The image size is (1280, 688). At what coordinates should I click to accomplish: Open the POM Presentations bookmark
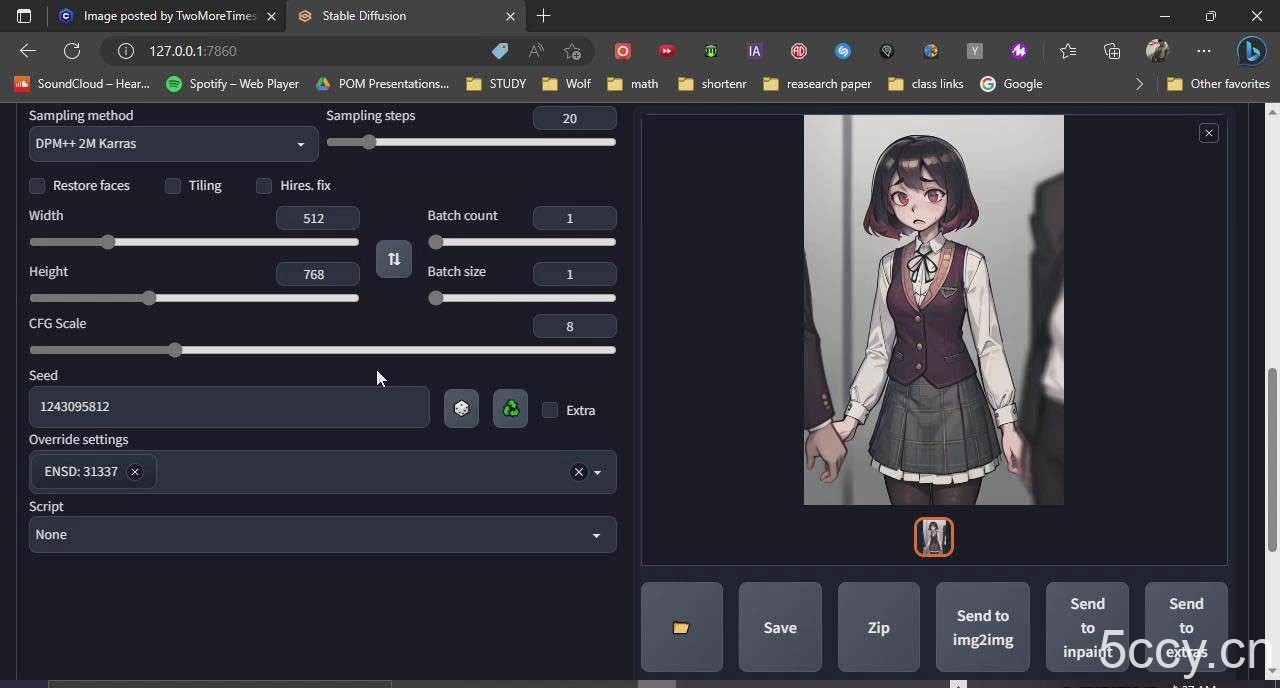(381, 84)
